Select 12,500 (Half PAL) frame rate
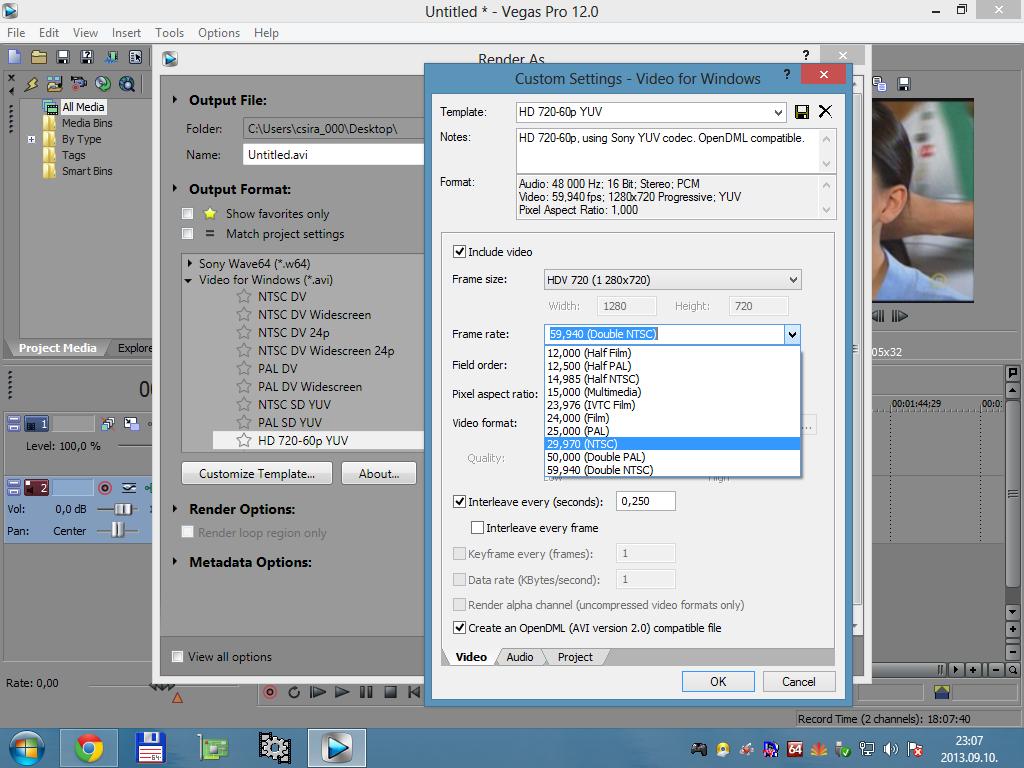 [x=673, y=366]
